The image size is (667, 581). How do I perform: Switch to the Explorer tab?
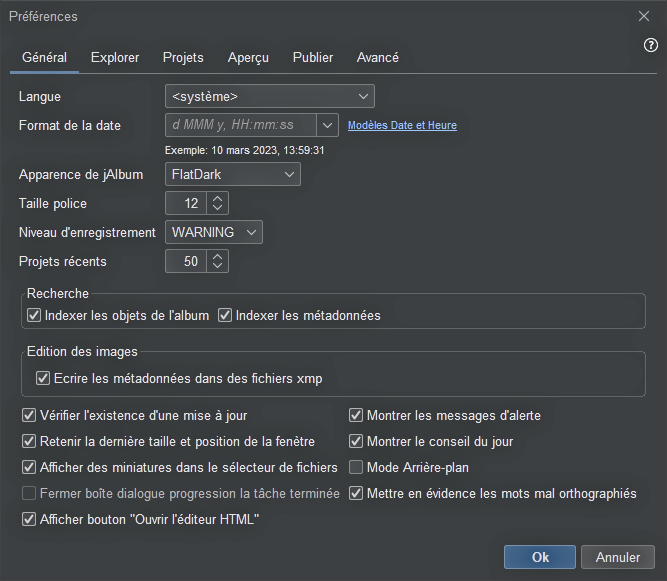coord(115,57)
